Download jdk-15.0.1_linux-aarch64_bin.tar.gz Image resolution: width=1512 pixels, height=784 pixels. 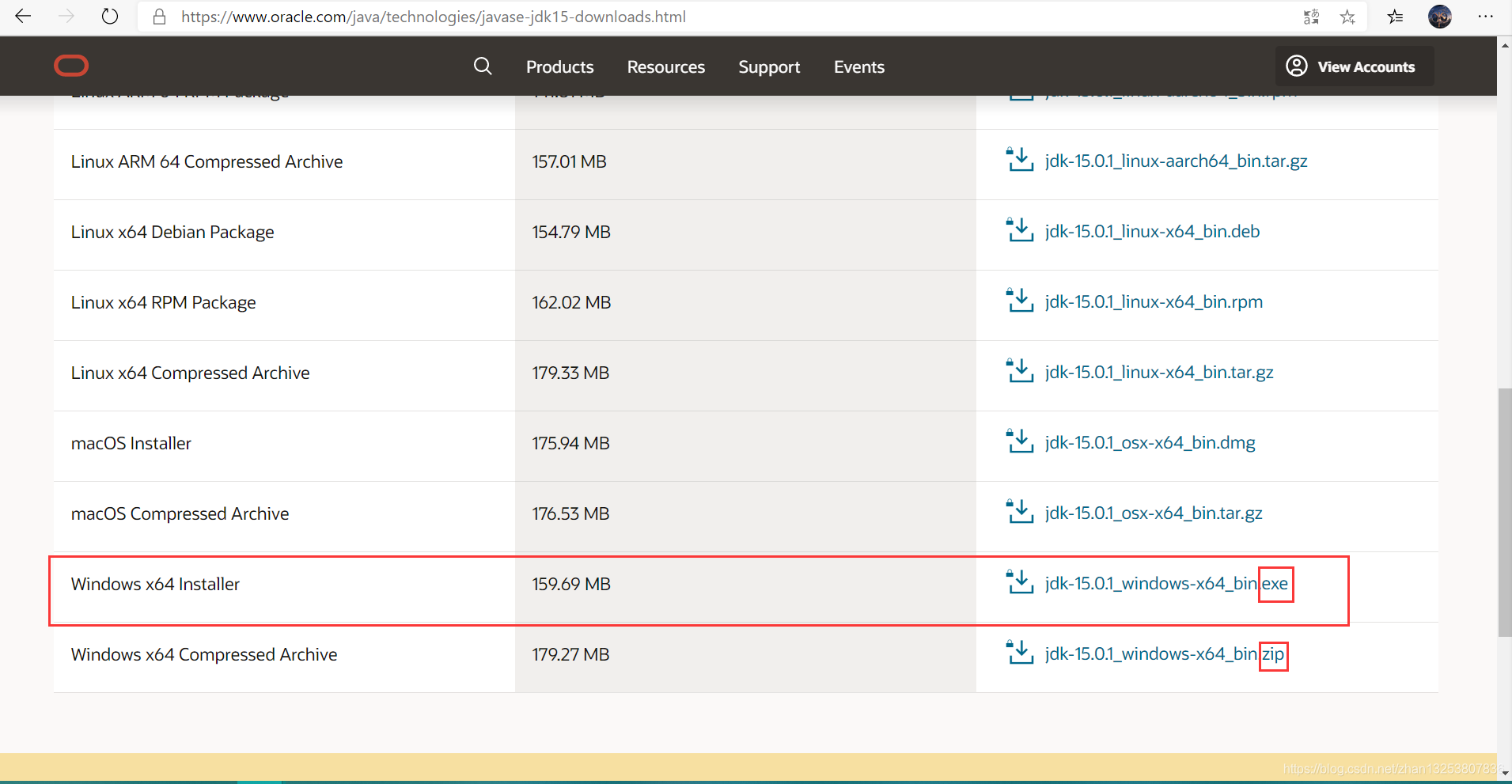point(1176,161)
